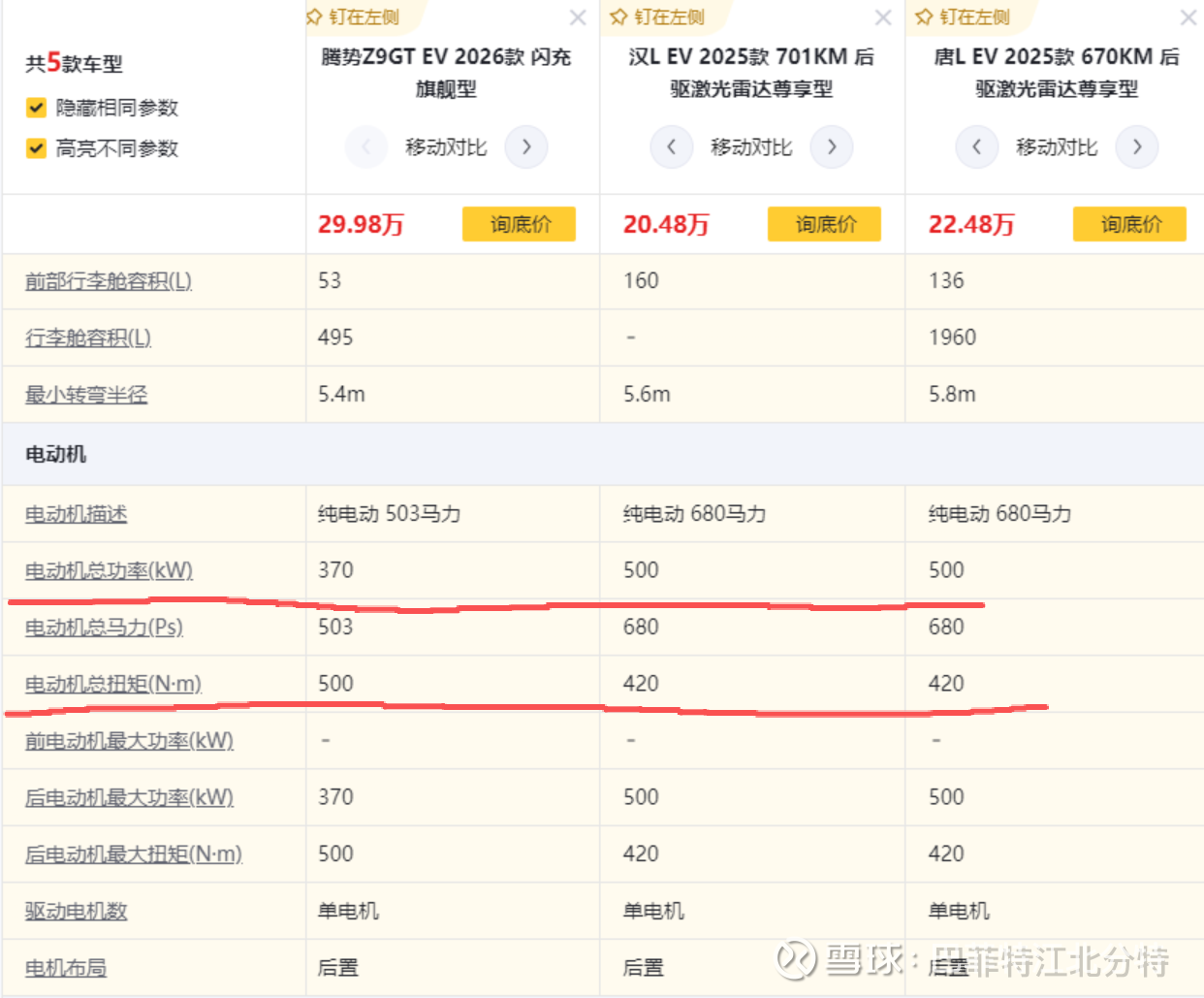The height and width of the screenshot is (998, 1204).
Task: Select price 20.48万
Action: tap(666, 224)
